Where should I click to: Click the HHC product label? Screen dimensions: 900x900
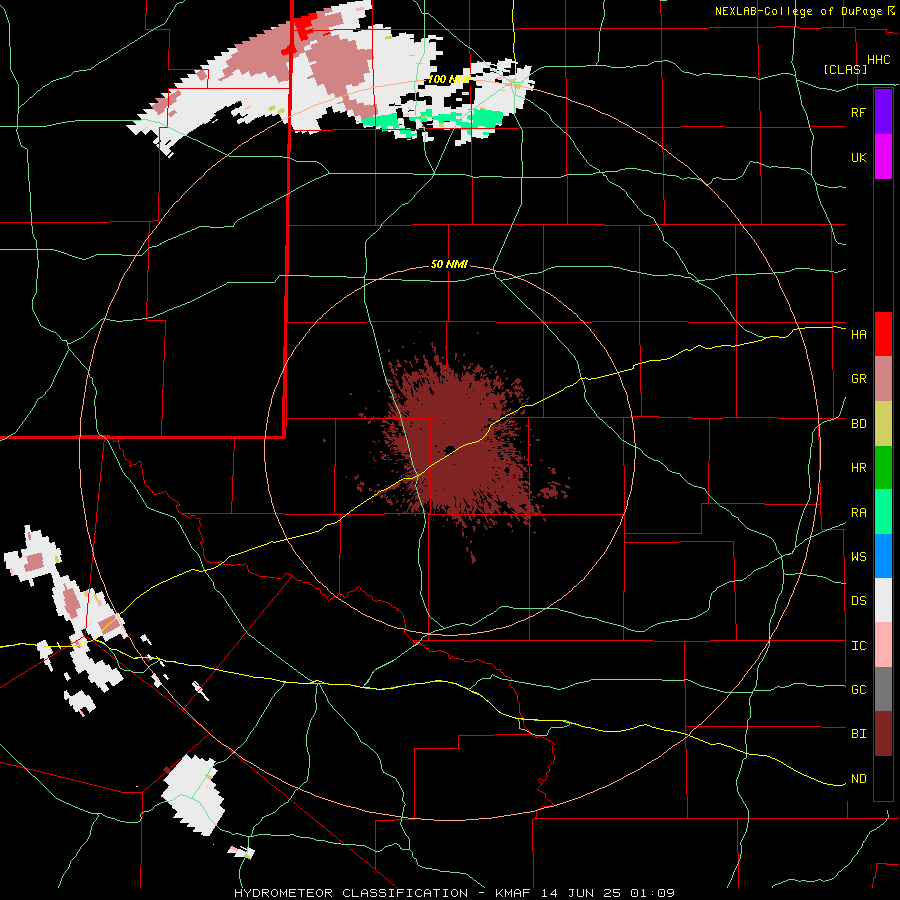click(879, 60)
